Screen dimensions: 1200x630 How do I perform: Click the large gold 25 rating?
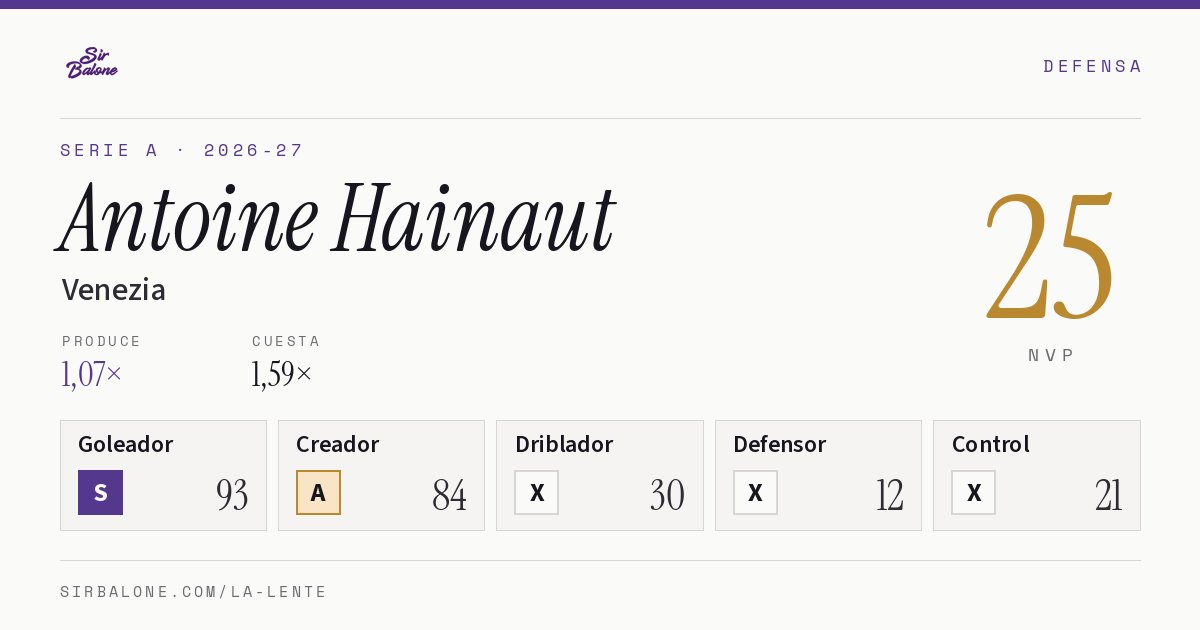1050,257
